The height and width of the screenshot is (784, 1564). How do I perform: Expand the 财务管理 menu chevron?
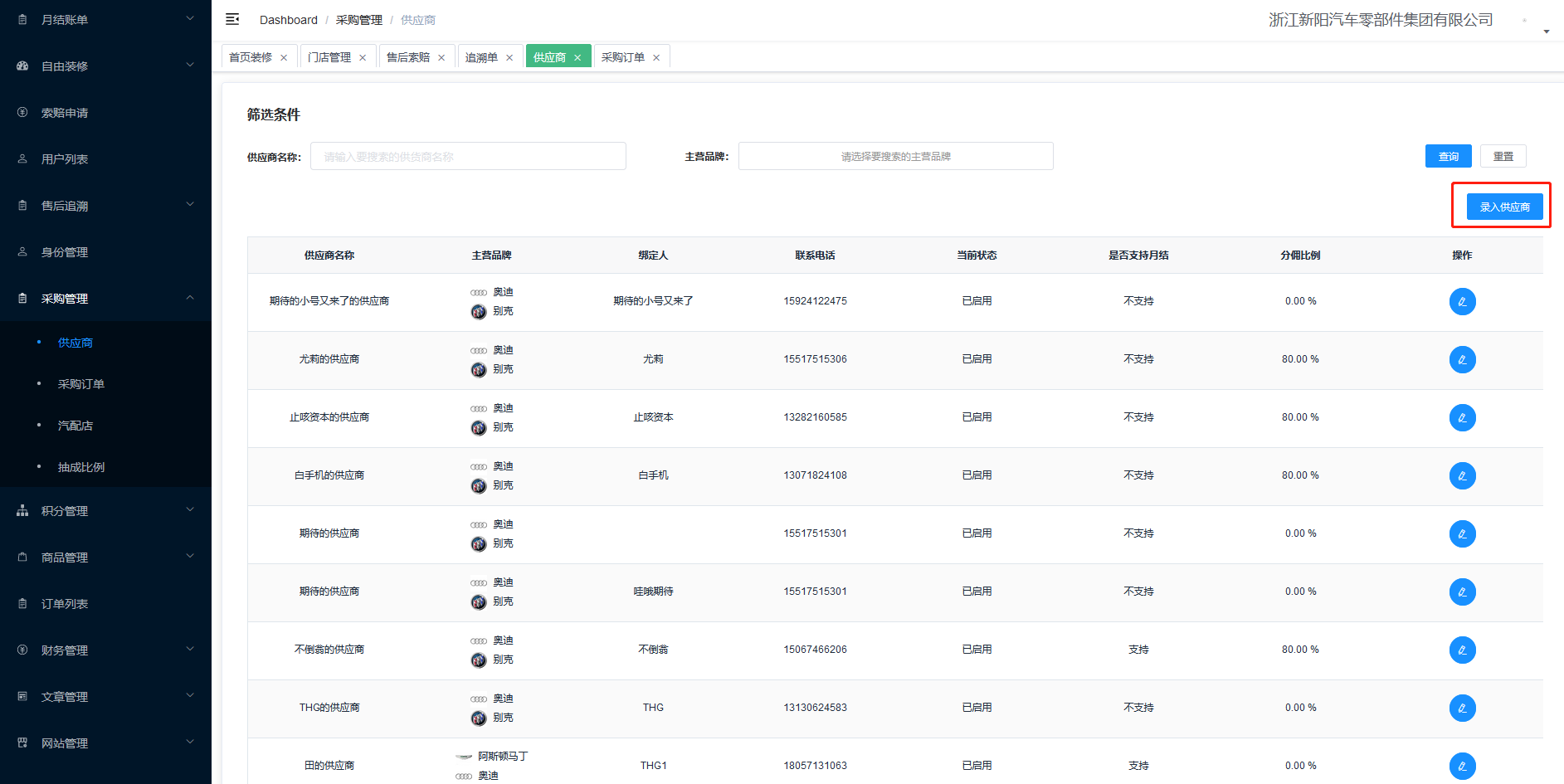[x=190, y=649]
